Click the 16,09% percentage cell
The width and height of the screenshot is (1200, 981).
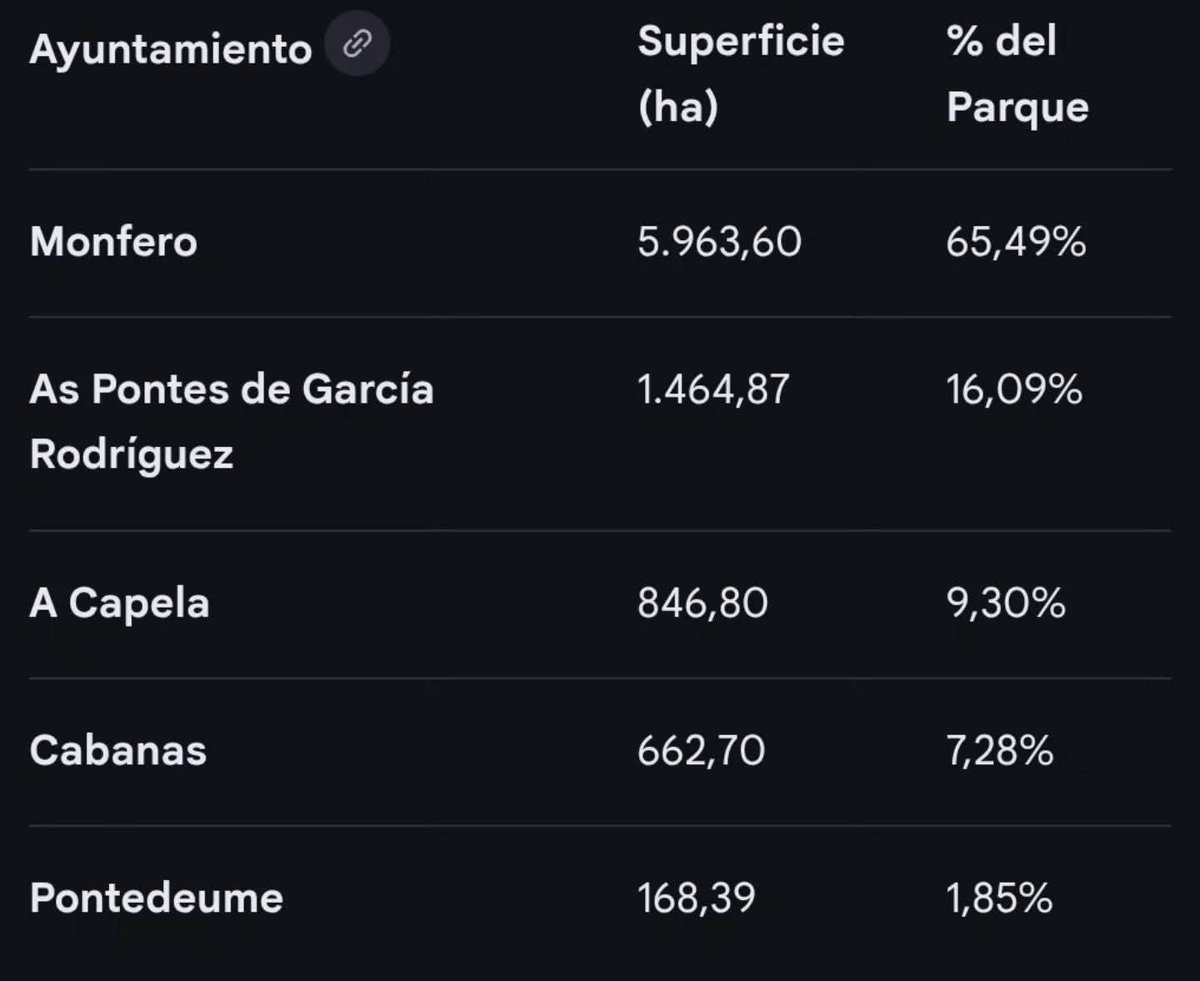point(1014,389)
